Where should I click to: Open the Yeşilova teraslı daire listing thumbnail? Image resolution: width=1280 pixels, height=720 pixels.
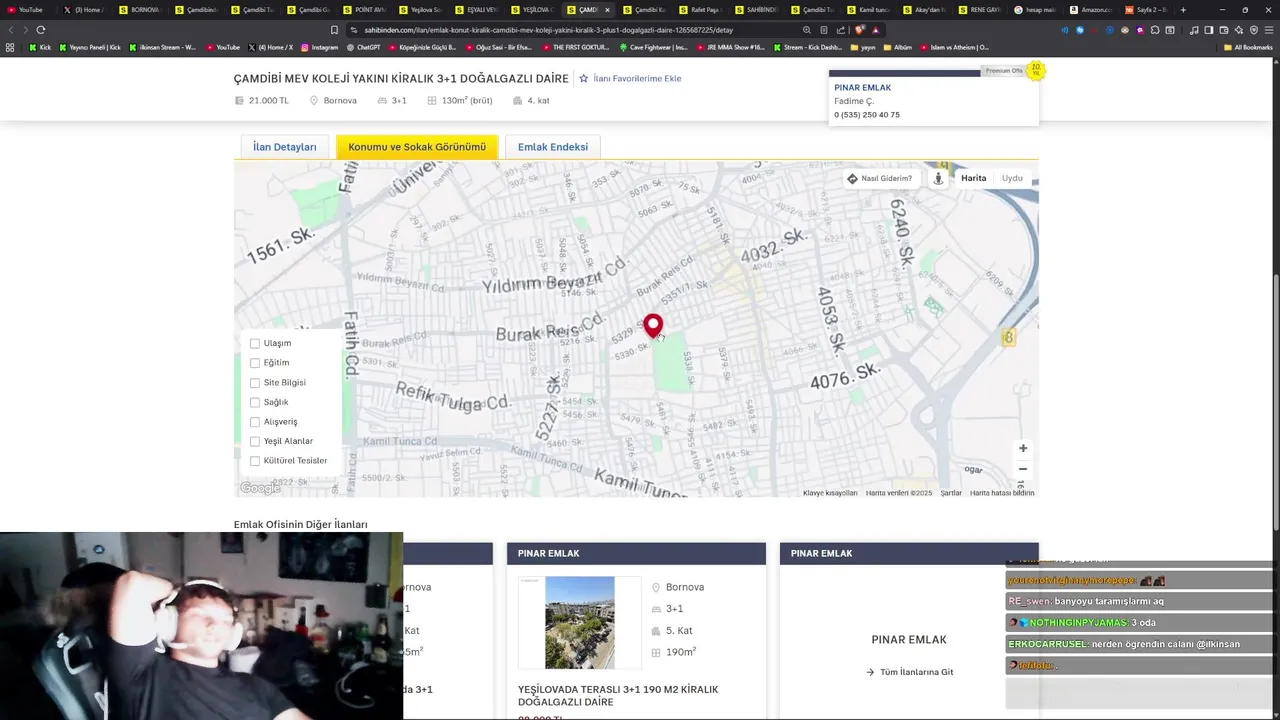[x=580, y=622]
